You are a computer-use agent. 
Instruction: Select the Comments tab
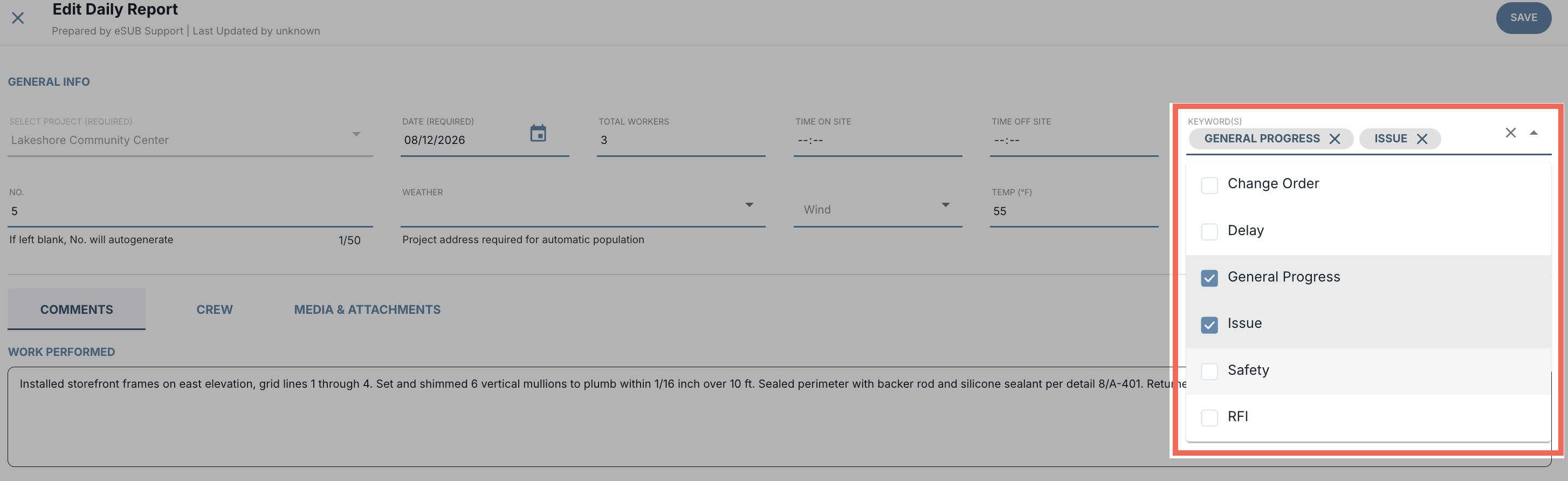[x=76, y=310]
